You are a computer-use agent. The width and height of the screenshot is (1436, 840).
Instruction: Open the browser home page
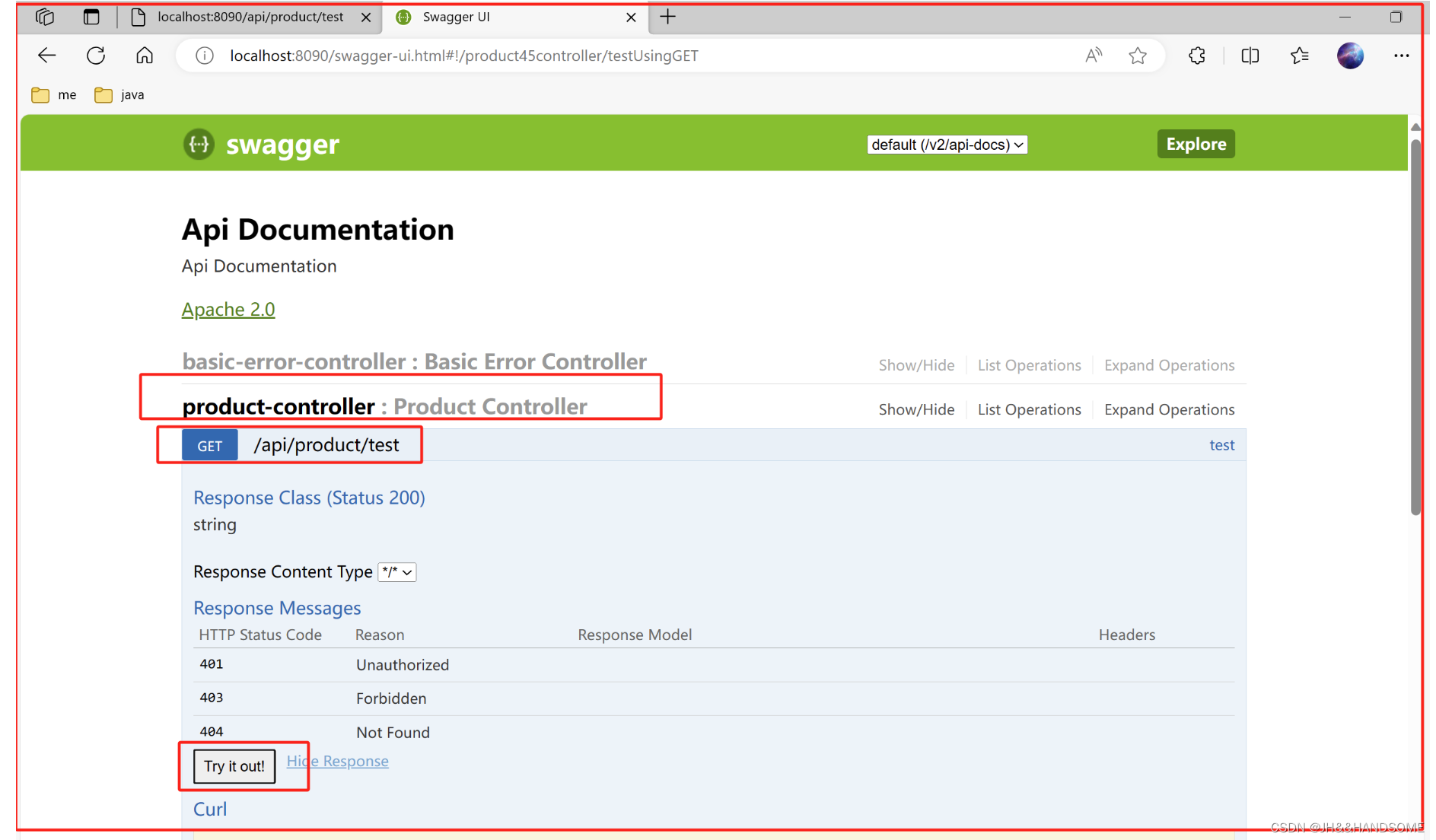[x=145, y=56]
